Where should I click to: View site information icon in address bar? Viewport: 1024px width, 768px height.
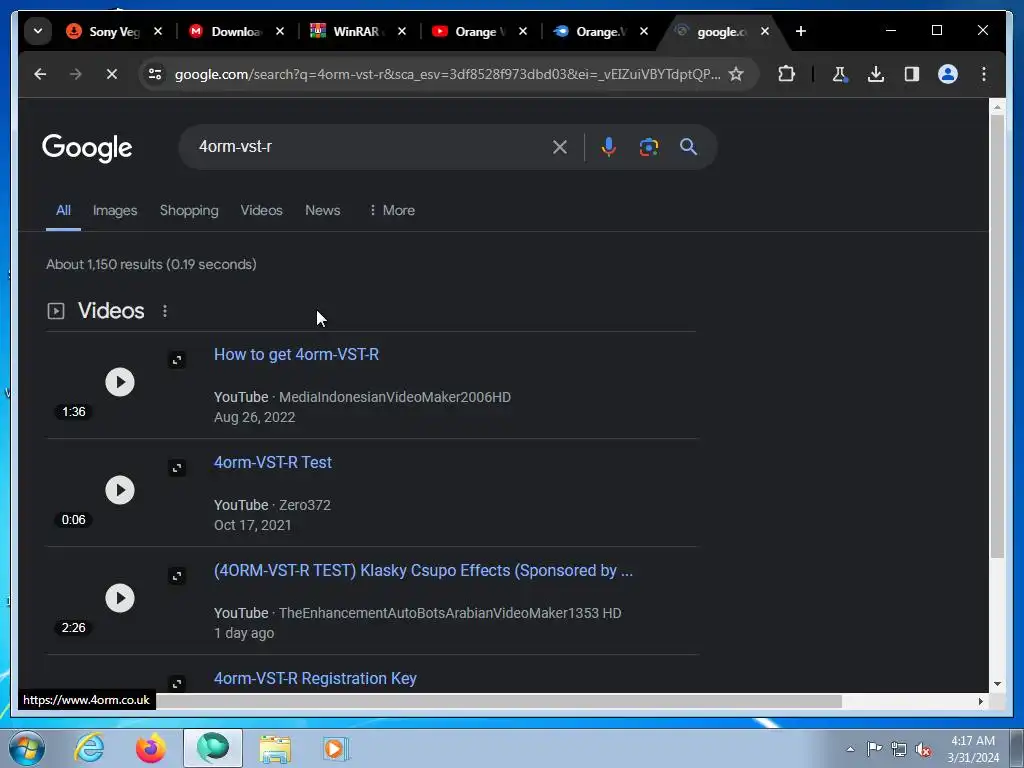pos(155,74)
